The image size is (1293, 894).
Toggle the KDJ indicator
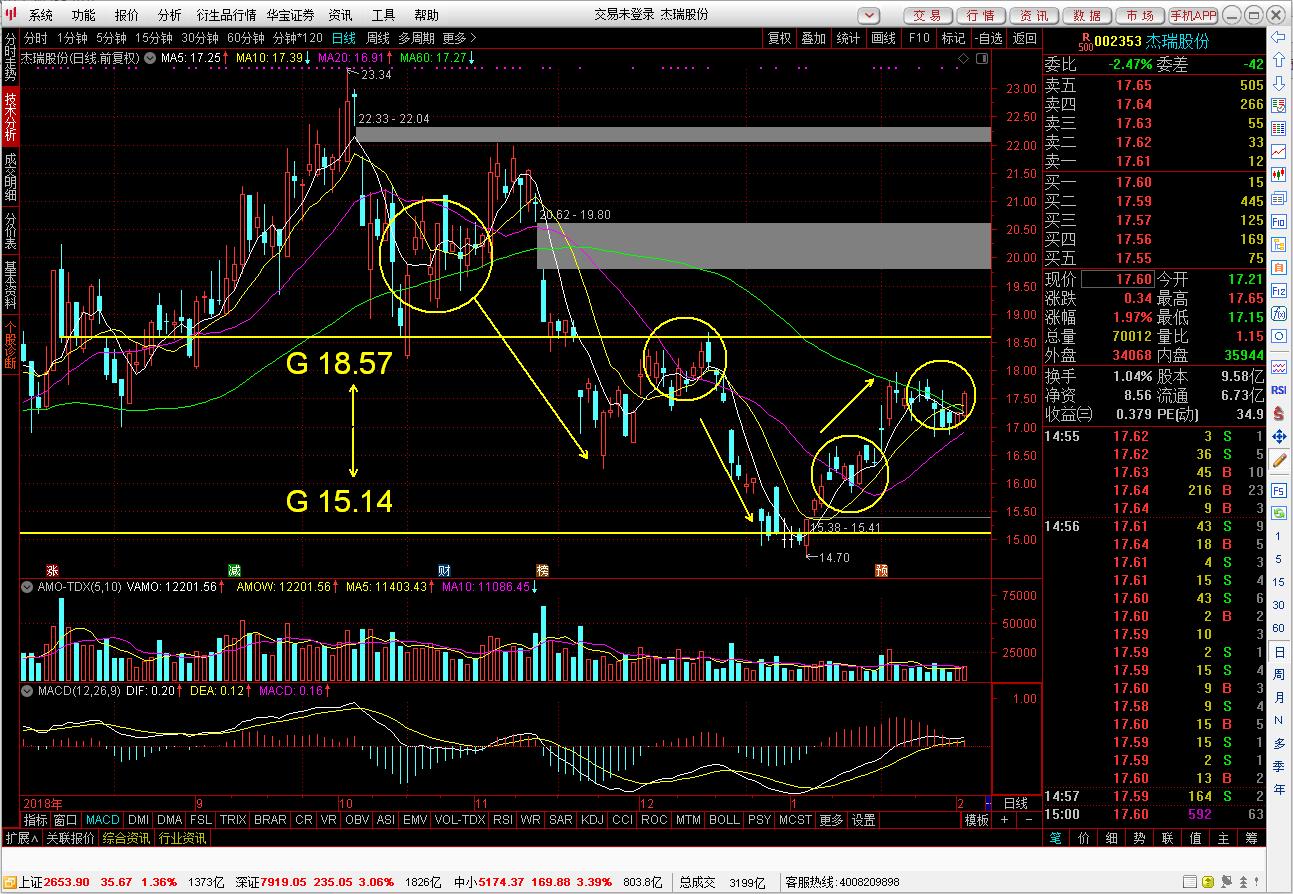[x=592, y=820]
